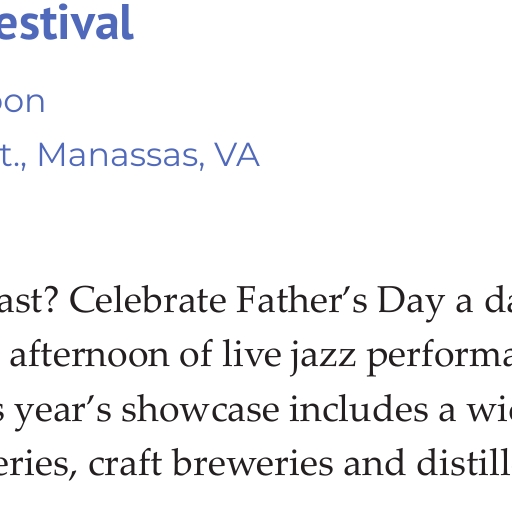Click the word 'includes' in third line
The height and width of the screenshot is (512, 512).
pyautogui.click(x=359, y=409)
